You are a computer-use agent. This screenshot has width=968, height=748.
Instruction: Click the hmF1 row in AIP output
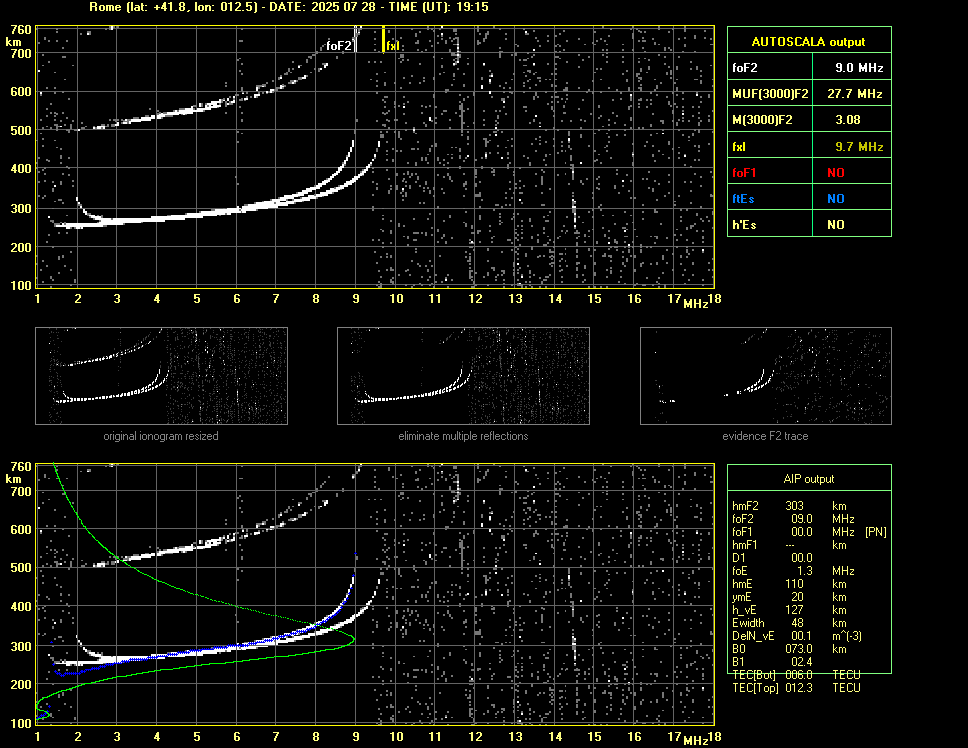(x=789, y=544)
